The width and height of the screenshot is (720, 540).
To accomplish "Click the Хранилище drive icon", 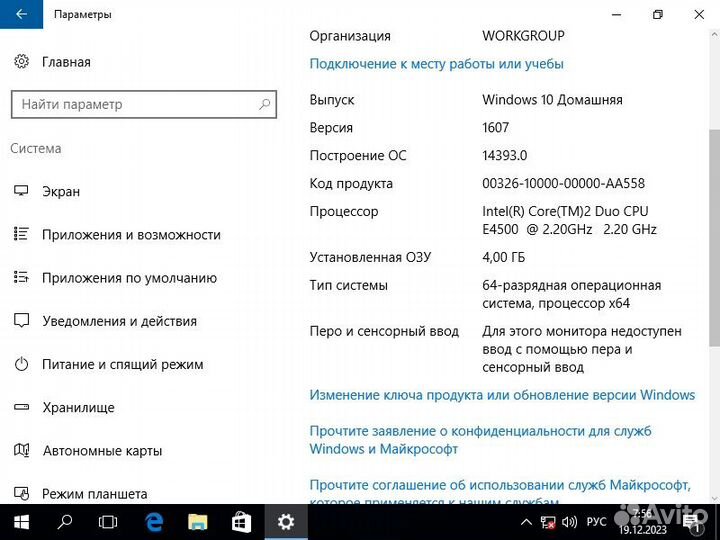I will tap(21, 407).
